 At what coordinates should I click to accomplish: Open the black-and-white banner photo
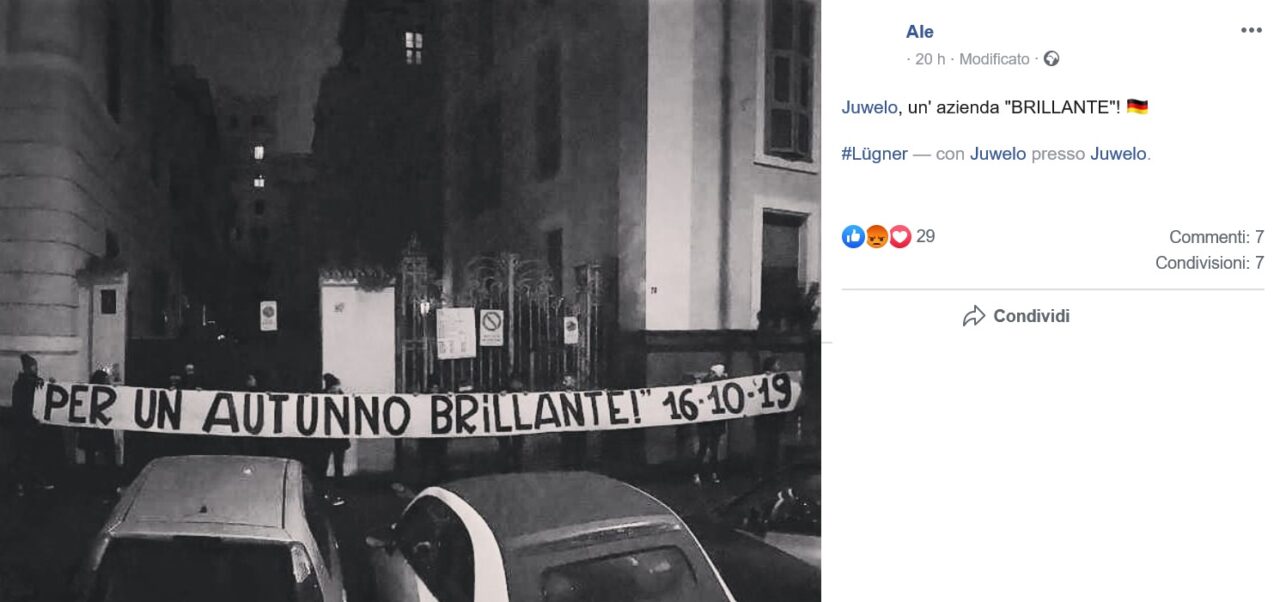pyautogui.click(x=410, y=301)
